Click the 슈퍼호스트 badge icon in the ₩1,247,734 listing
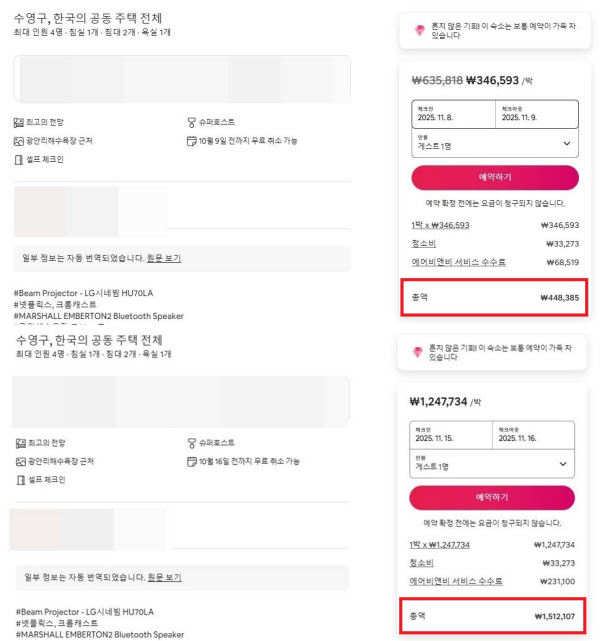600x641 pixels. click(191, 442)
